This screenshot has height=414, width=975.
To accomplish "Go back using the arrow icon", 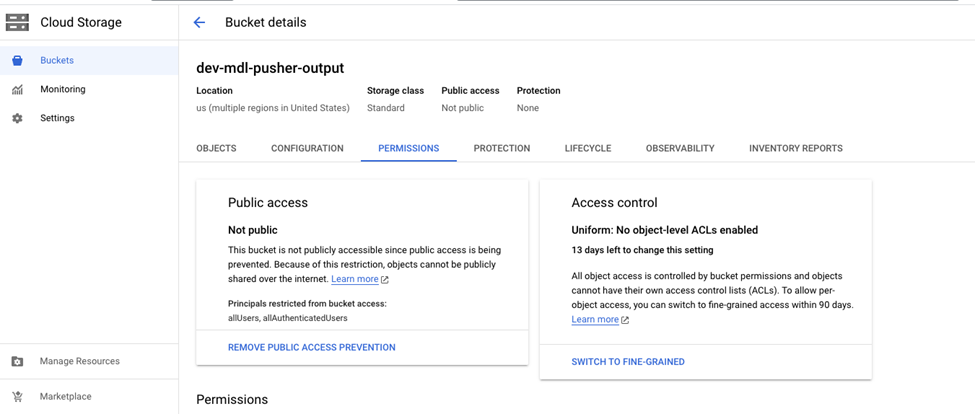I will [199, 23].
